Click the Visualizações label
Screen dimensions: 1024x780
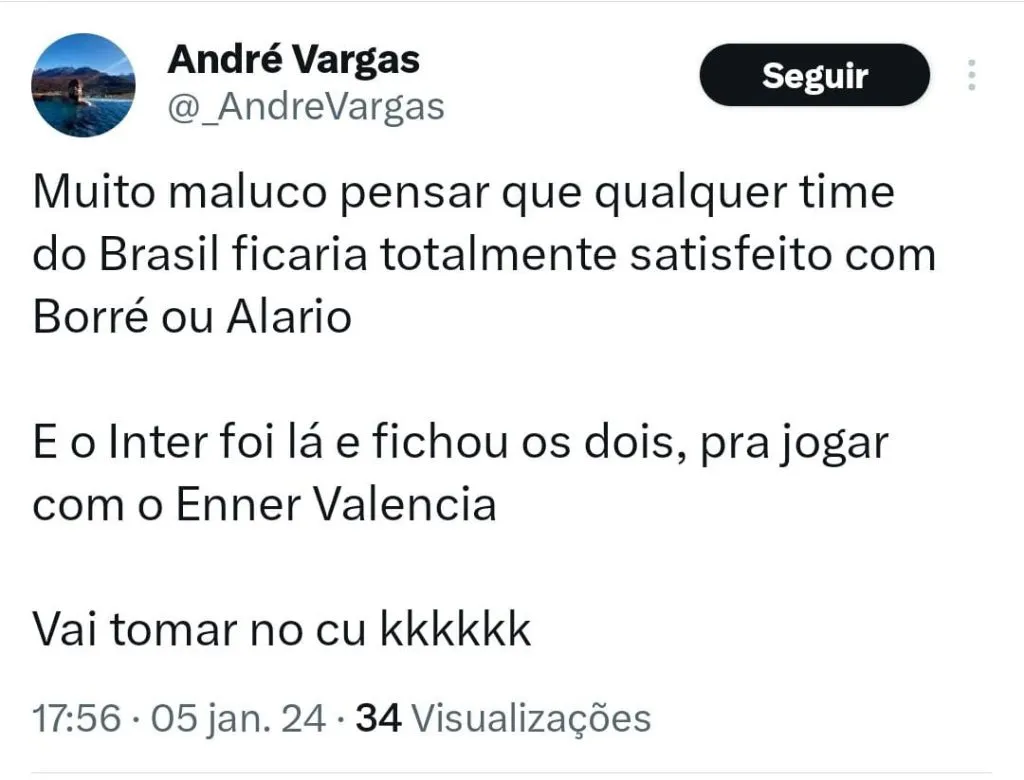[531, 718]
